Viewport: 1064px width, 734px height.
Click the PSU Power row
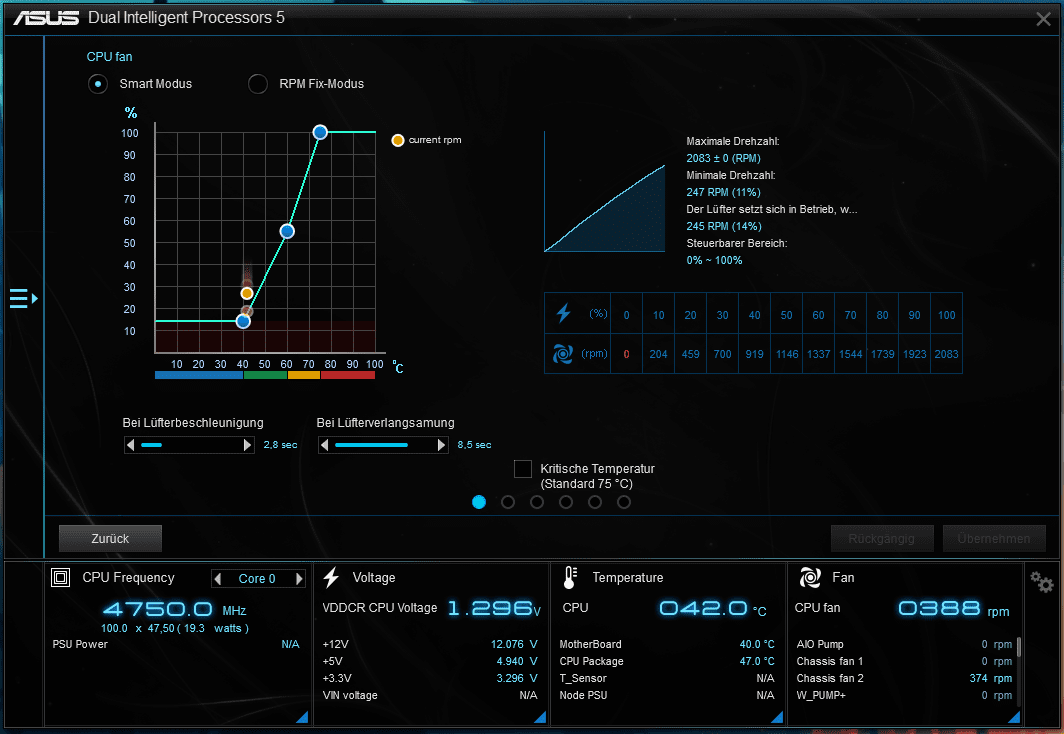point(176,644)
